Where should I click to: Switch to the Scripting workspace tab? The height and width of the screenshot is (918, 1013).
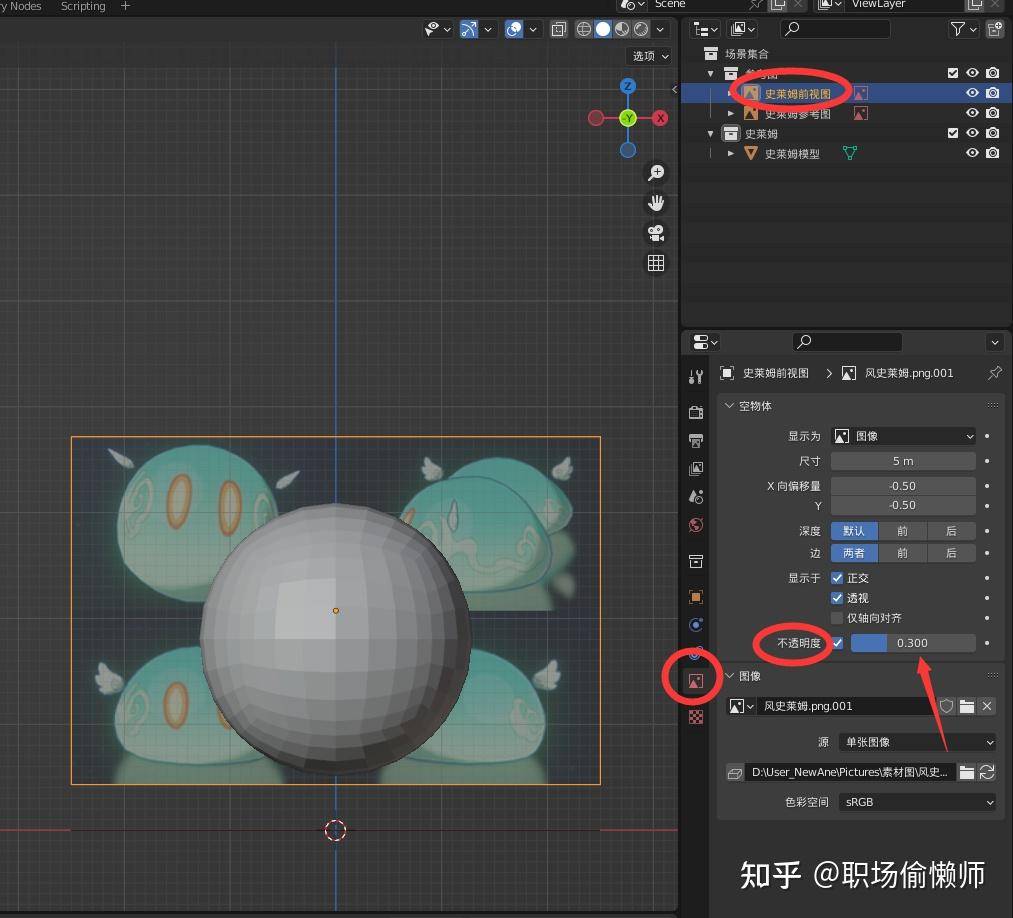point(83,6)
